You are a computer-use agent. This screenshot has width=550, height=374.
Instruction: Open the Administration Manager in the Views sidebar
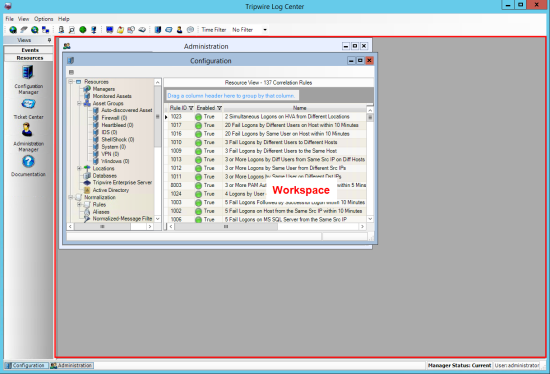pyautogui.click(x=28, y=138)
